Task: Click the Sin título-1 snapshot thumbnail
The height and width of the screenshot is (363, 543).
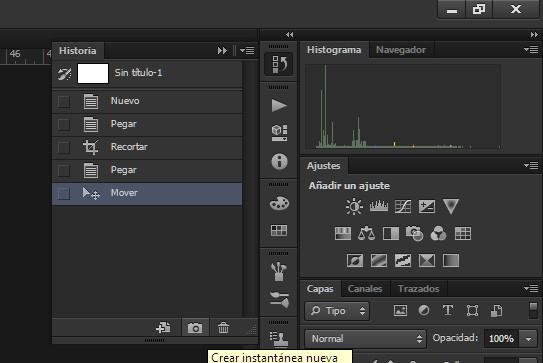Action: coord(93,73)
